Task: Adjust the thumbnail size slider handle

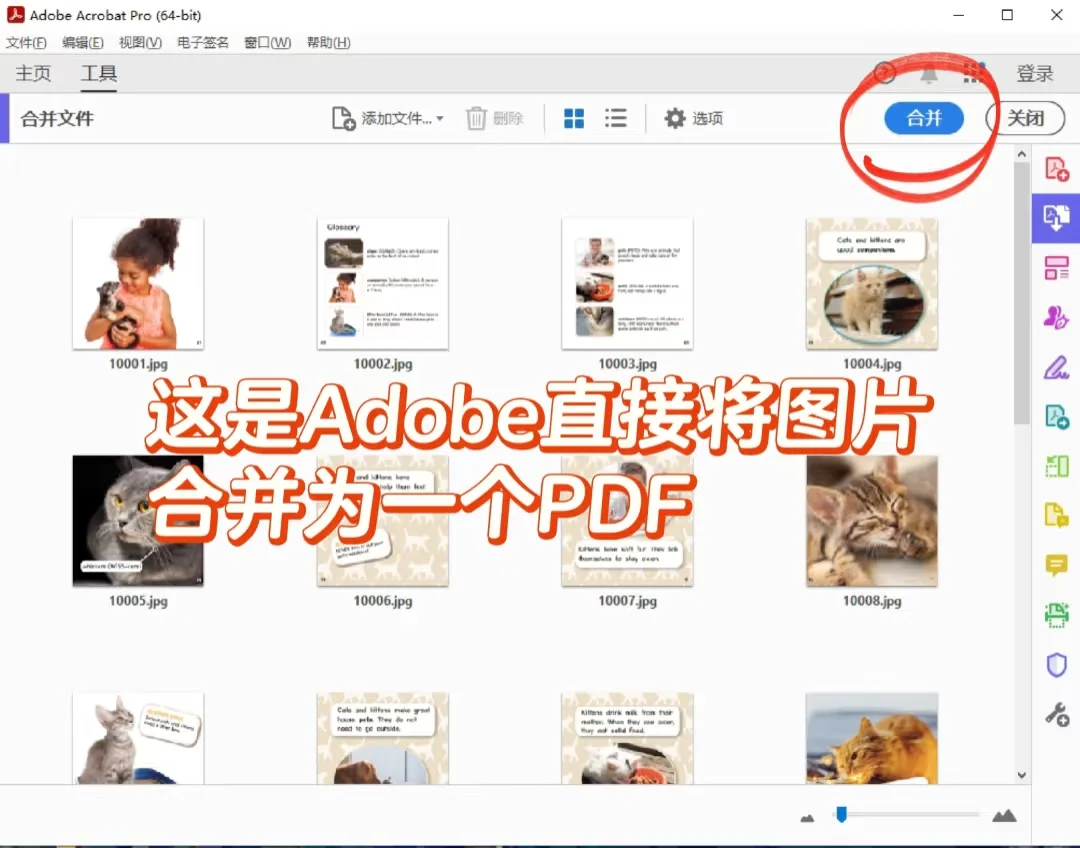Action: click(841, 815)
